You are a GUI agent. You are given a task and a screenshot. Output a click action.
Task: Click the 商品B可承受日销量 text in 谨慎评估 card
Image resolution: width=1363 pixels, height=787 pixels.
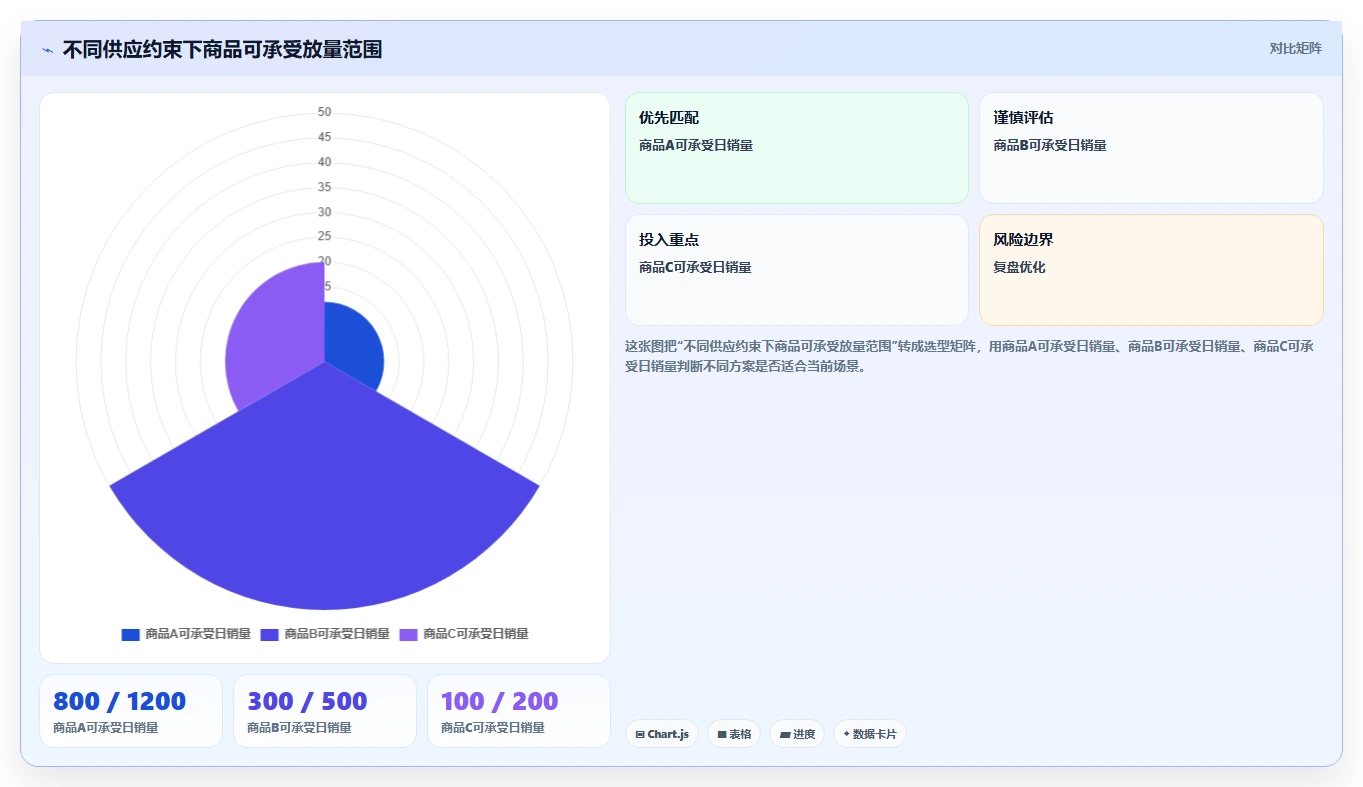pos(1050,145)
